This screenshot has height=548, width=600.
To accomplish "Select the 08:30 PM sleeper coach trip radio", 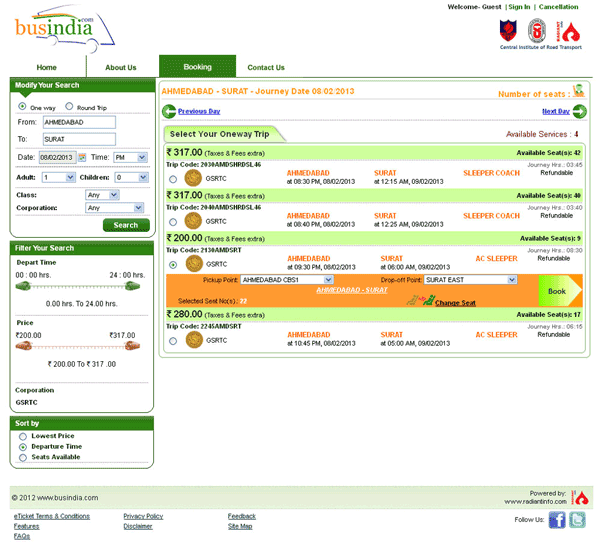I will pos(173,179).
